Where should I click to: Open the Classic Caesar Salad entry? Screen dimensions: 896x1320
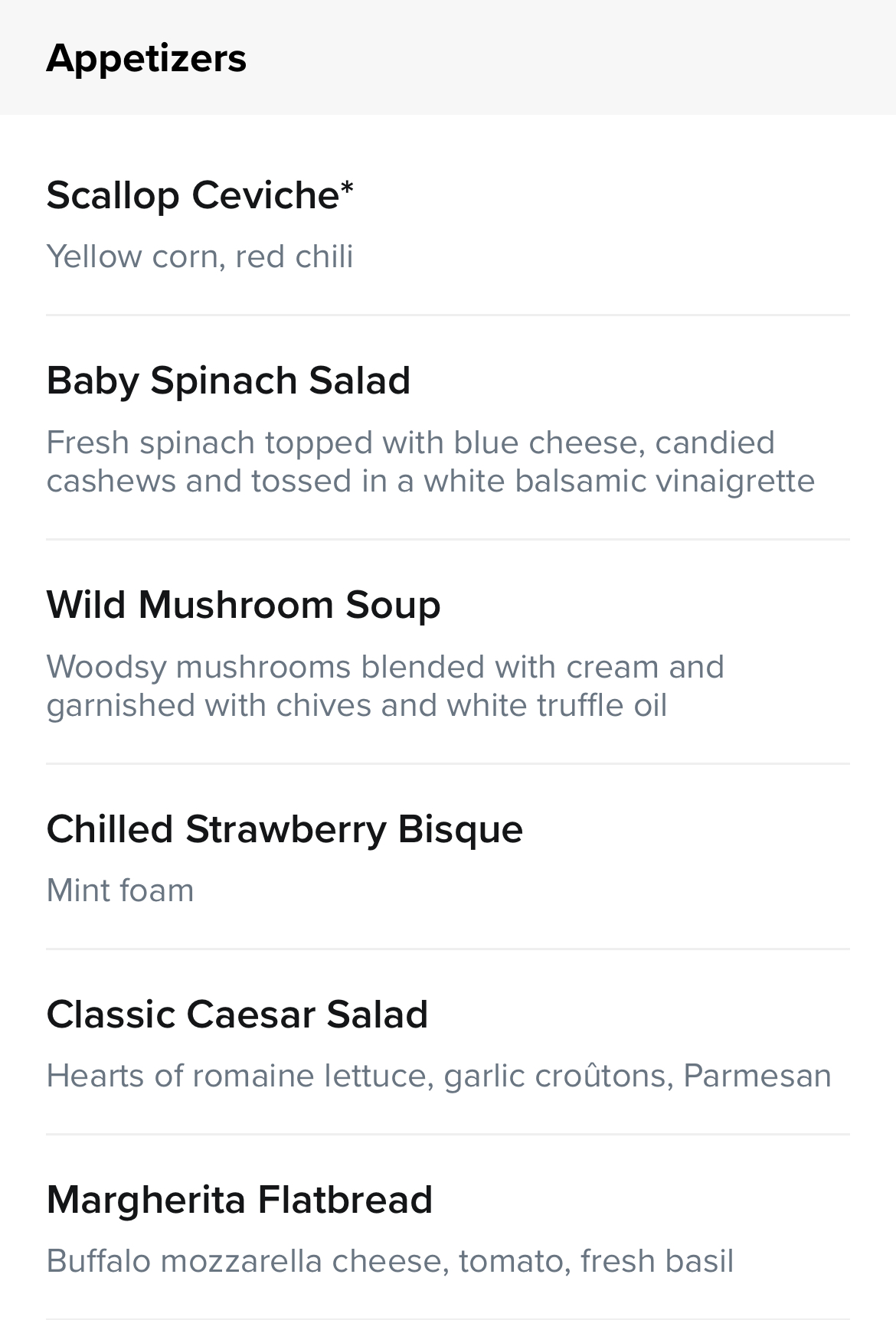click(448, 1042)
